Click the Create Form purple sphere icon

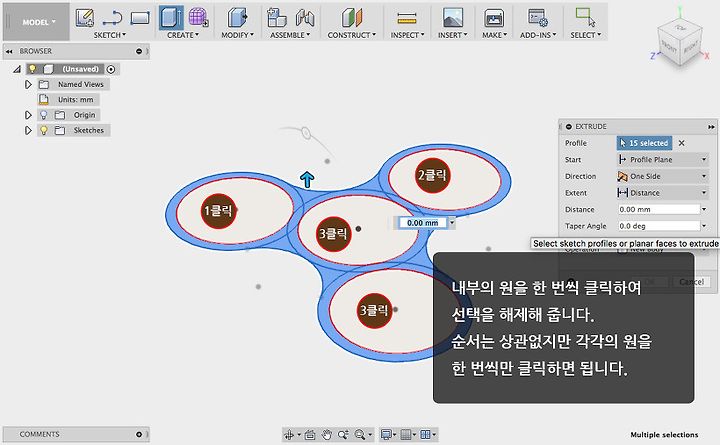click(x=198, y=17)
